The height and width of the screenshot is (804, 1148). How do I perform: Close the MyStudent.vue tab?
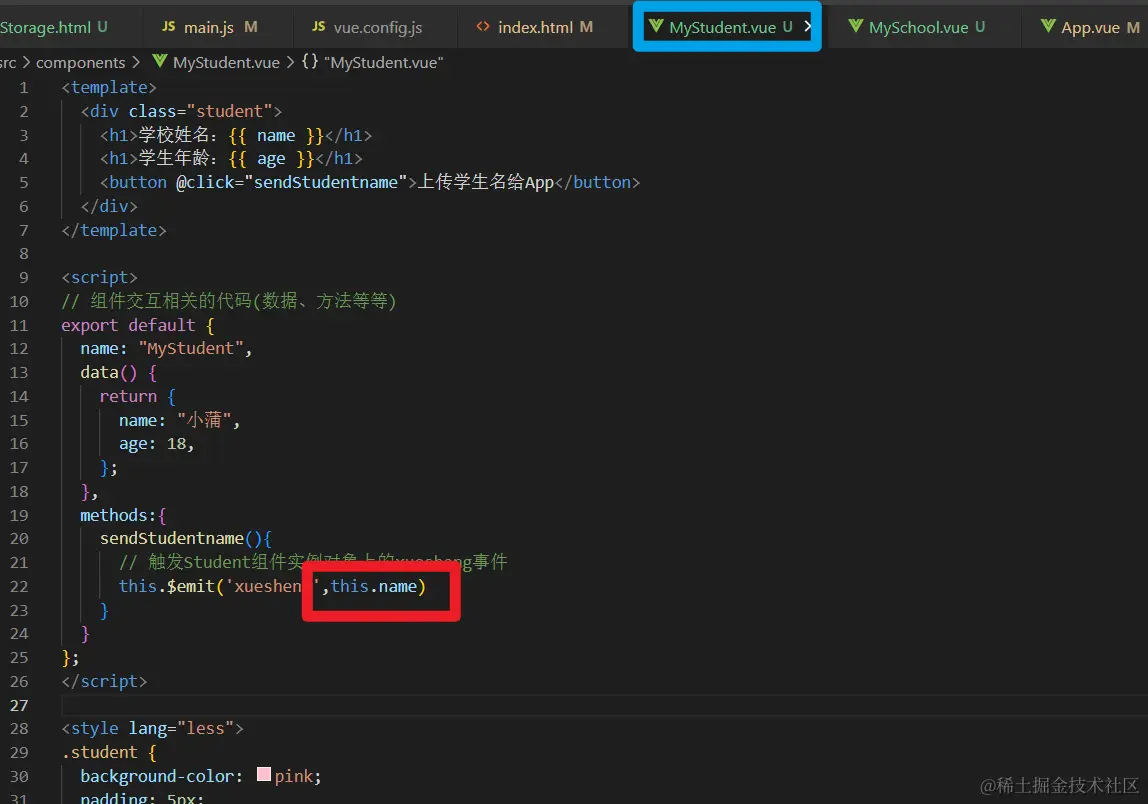808,26
